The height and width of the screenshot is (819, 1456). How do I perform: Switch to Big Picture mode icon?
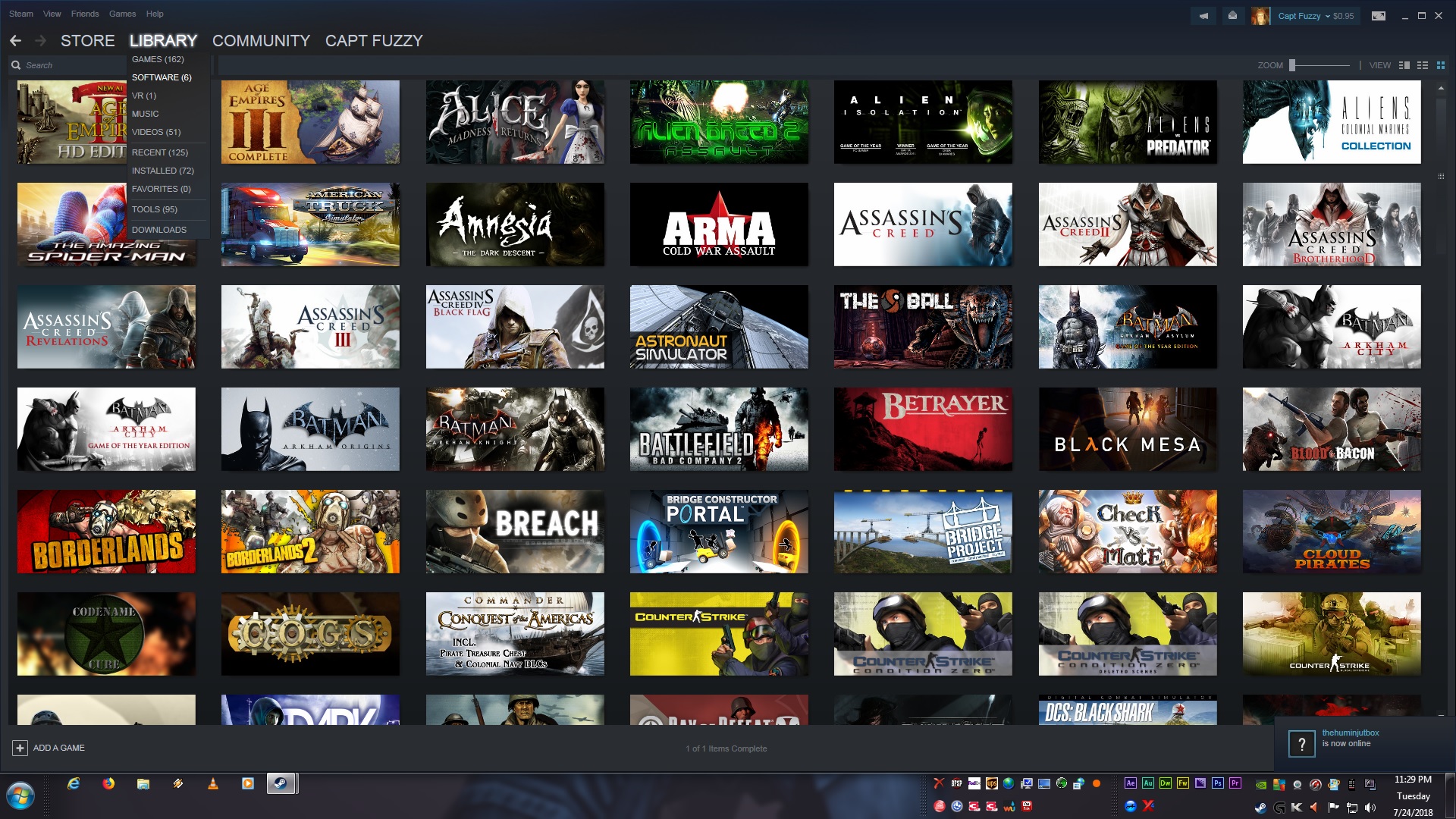coord(1379,16)
